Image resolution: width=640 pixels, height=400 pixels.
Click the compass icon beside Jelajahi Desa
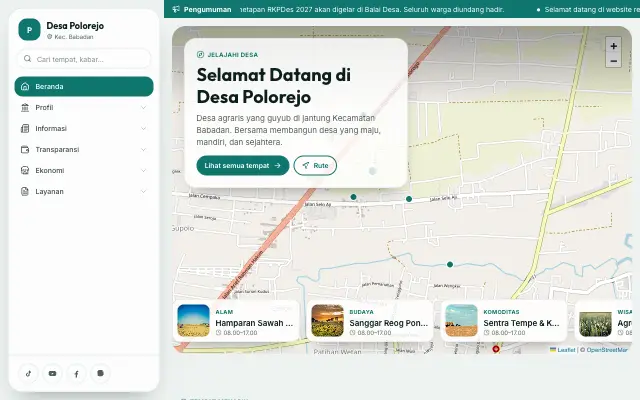pos(200,55)
